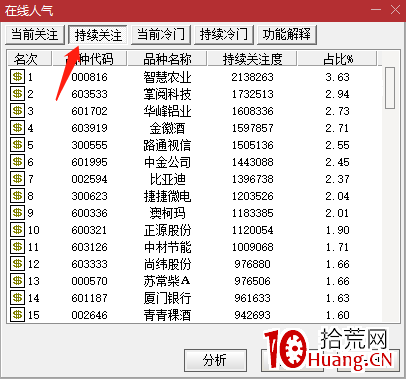Image resolution: width=406 pixels, height=379 pixels.
Task: Click the dollar icon next to 中材节能
Action: point(17,247)
